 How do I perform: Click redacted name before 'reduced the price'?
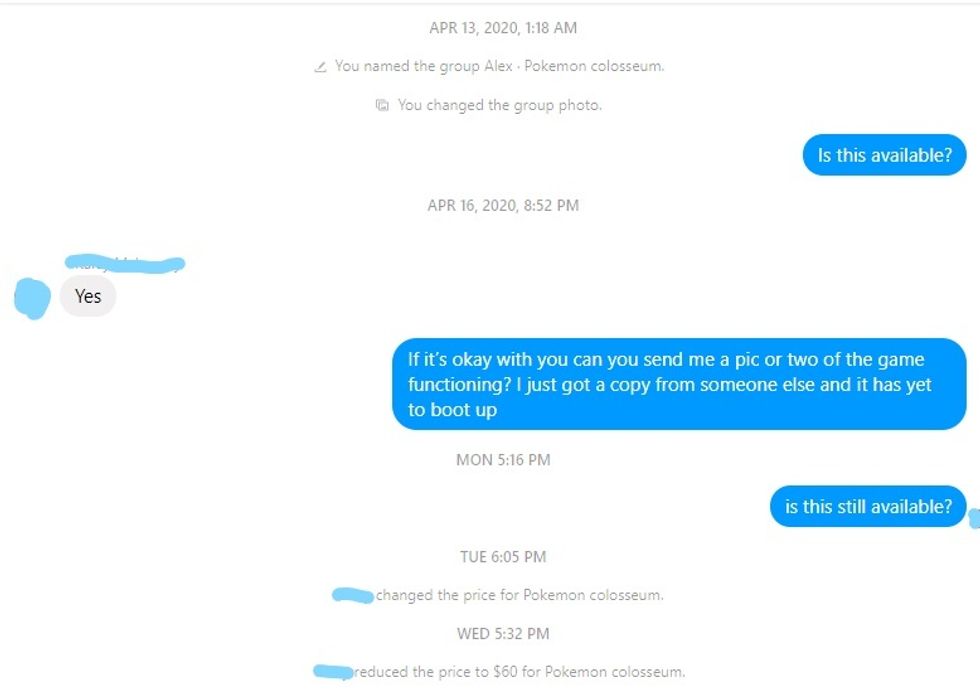point(333,672)
